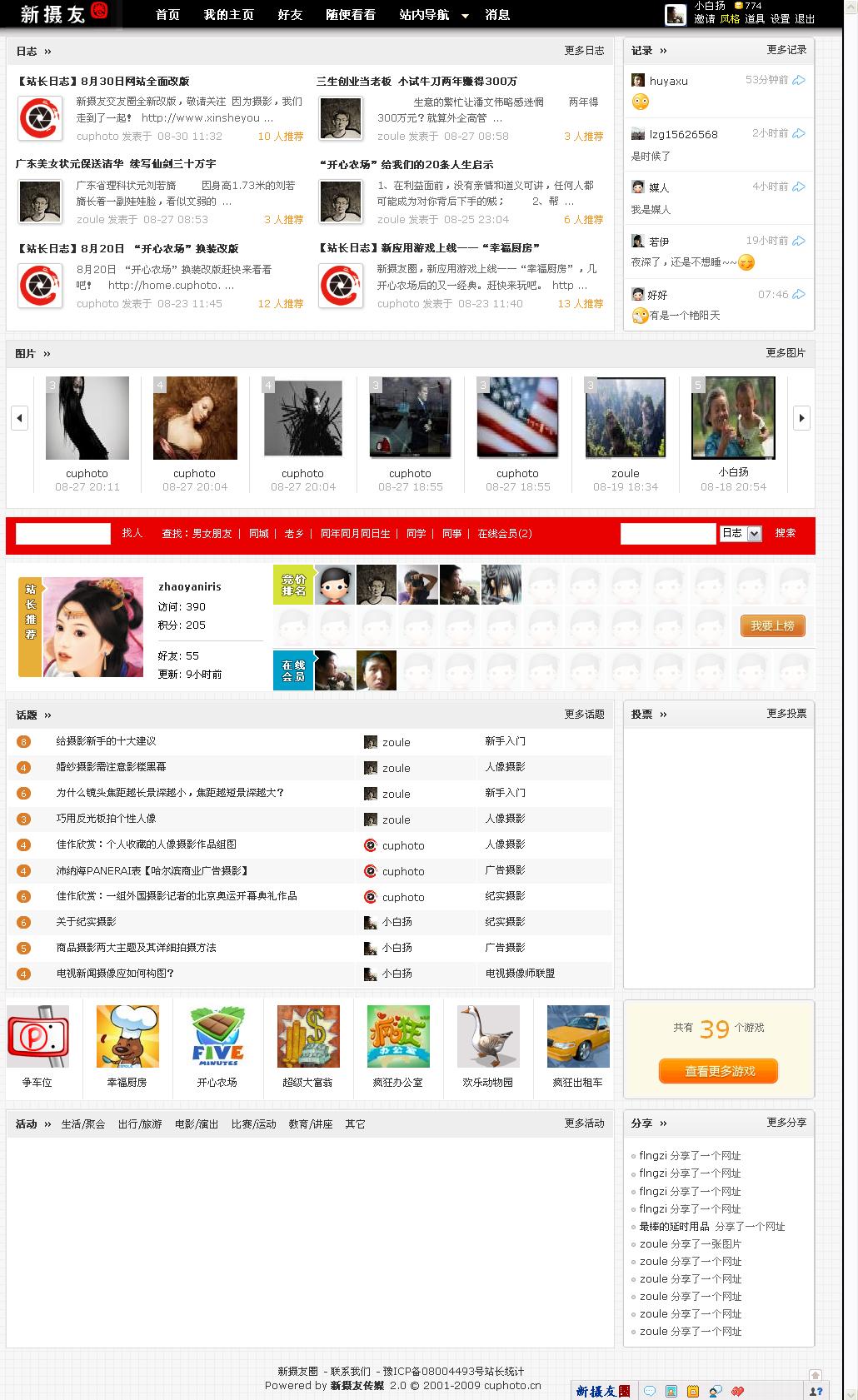Open the 幸福厨房 chef game icon
This screenshot has height=1400, width=858.
(127, 1036)
